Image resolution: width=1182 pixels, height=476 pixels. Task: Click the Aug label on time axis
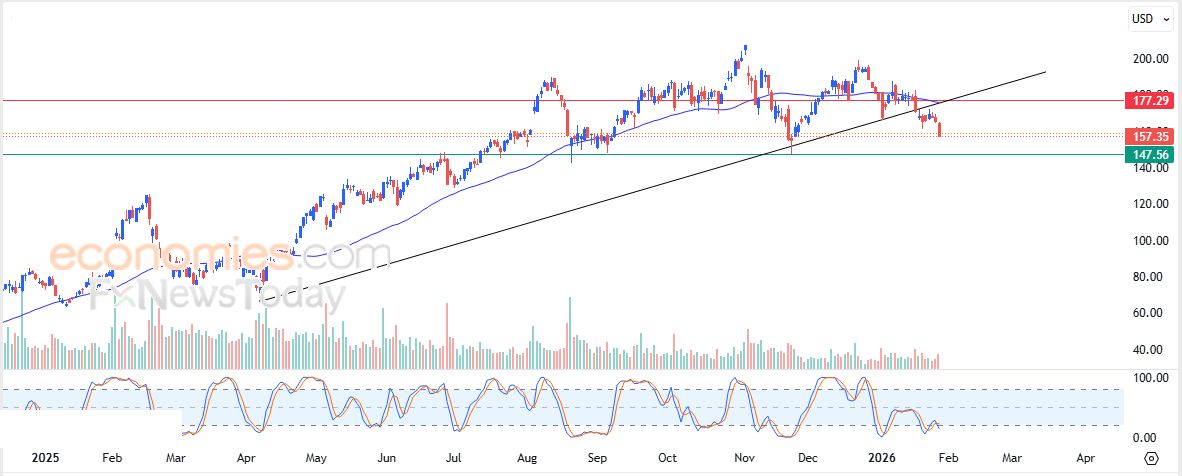pyautogui.click(x=526, y=457)
